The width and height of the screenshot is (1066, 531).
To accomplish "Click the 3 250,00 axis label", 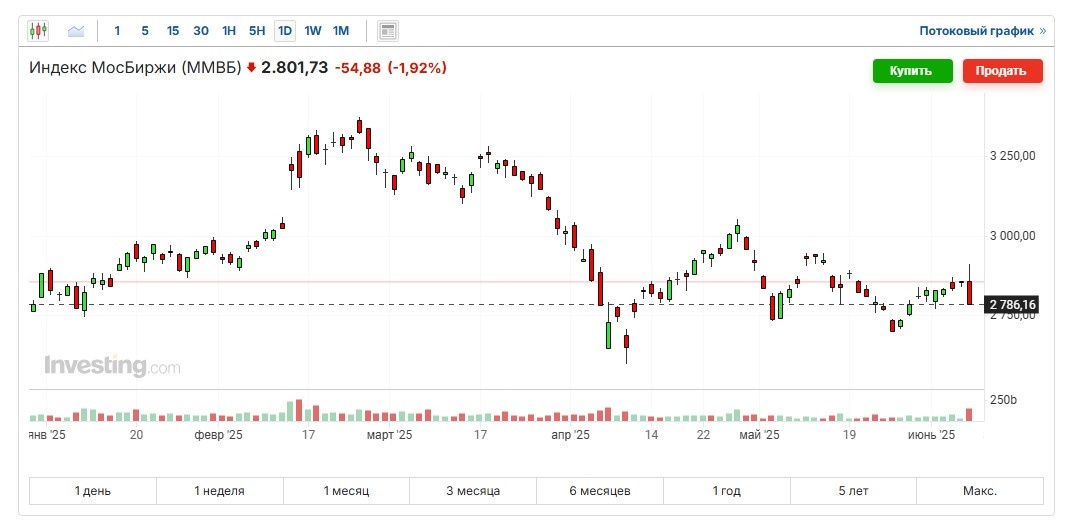I will pyautogui.click(x=1012, y=156).
